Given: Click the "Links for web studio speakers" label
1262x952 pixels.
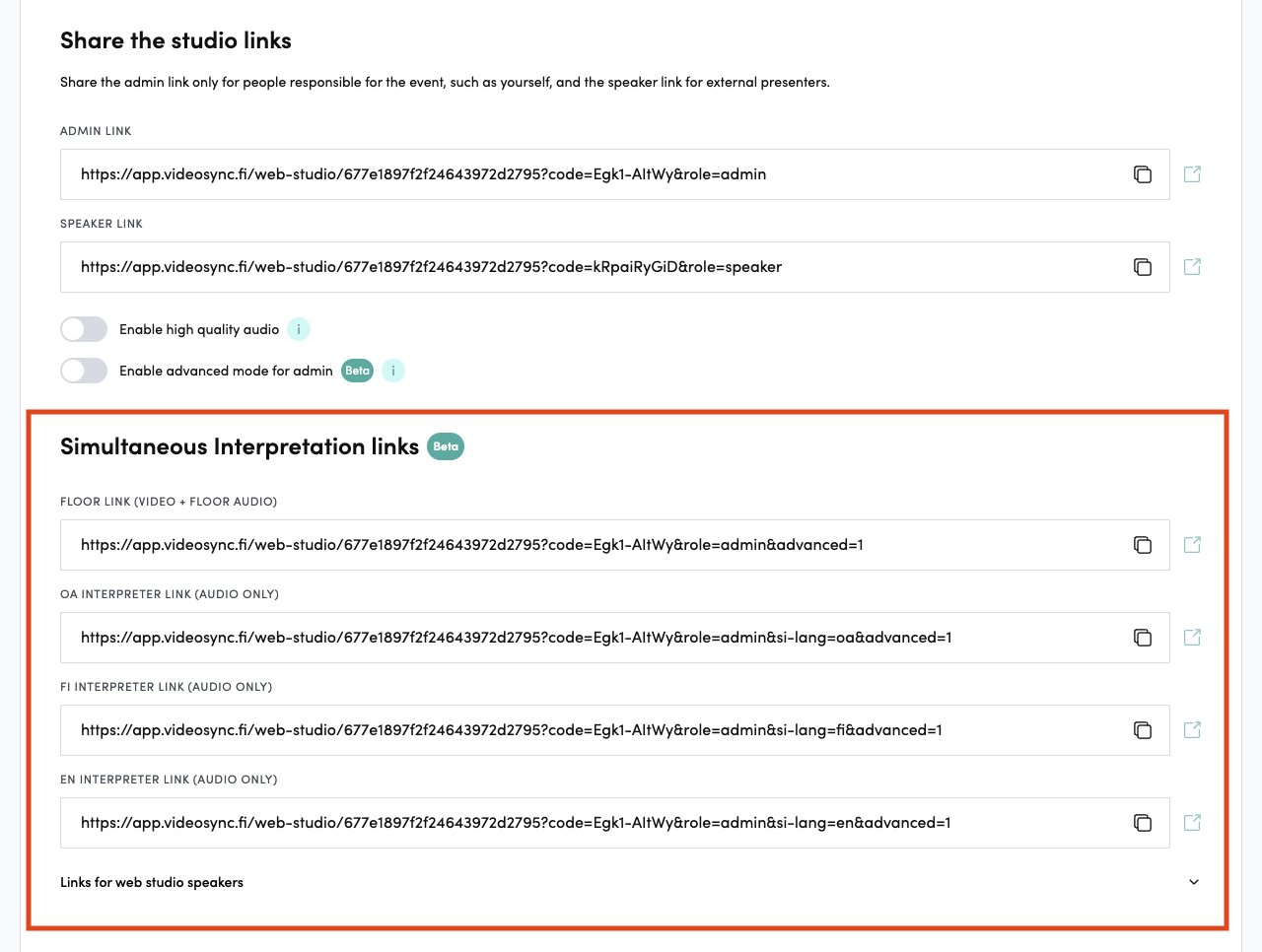Looking at the screenshot, I should click(x=152, y=882).
